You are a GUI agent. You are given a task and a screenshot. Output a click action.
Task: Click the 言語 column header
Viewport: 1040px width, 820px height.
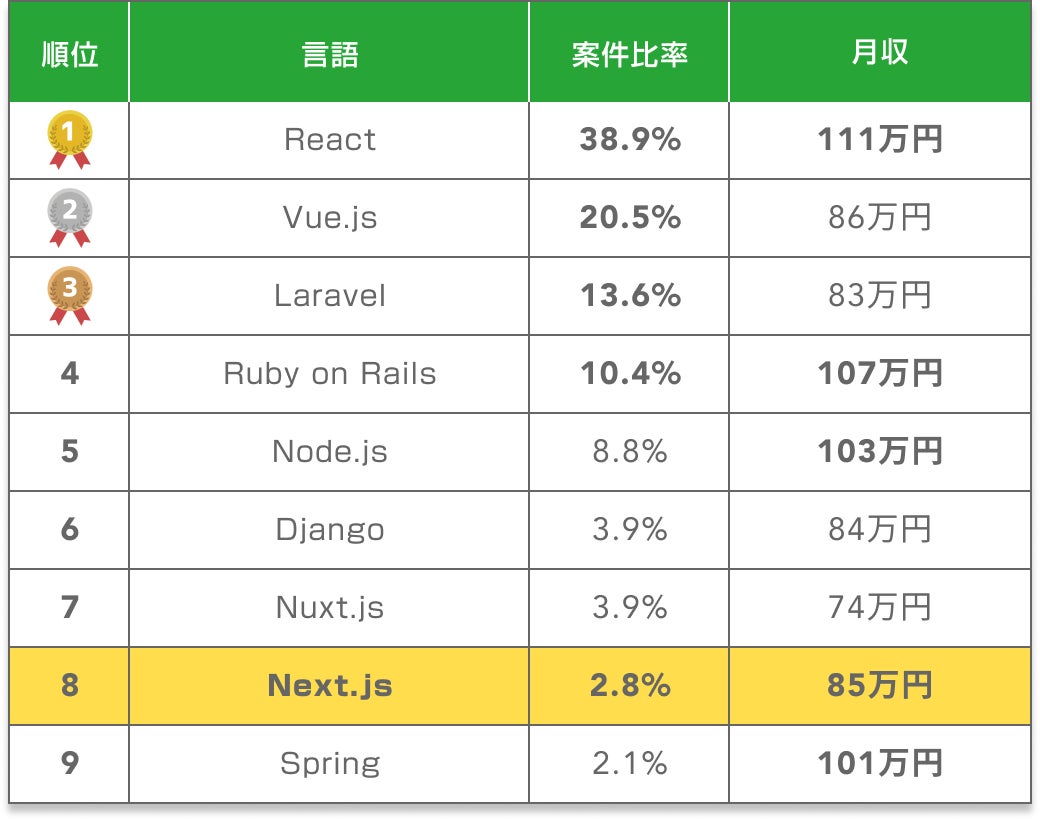click(x=330, y=54)
